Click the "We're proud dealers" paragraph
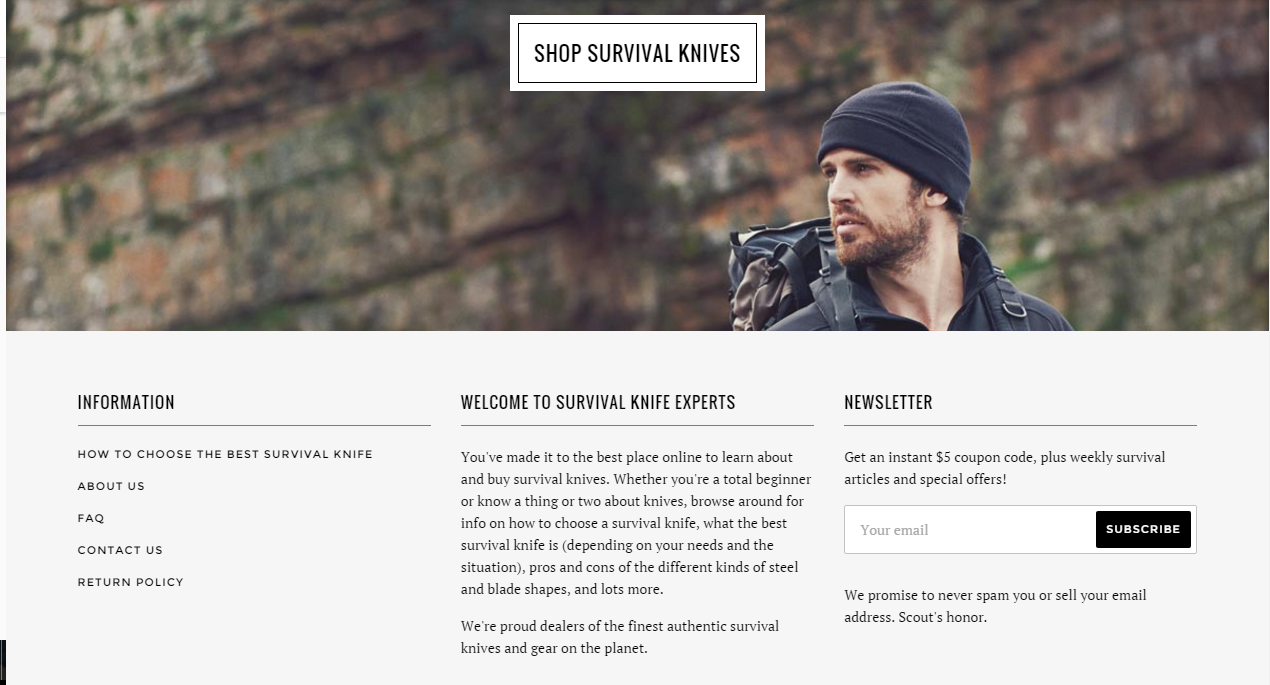The width and height of the screenshot is (1270, 685). 620,637
